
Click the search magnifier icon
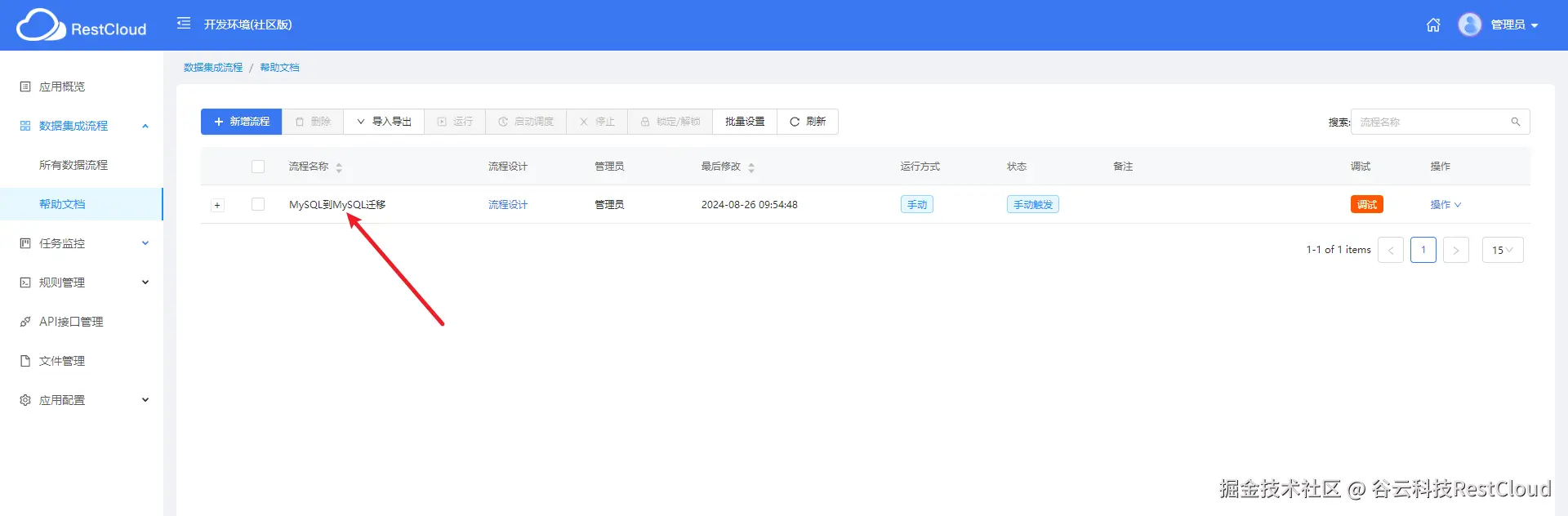(1516, 122)
